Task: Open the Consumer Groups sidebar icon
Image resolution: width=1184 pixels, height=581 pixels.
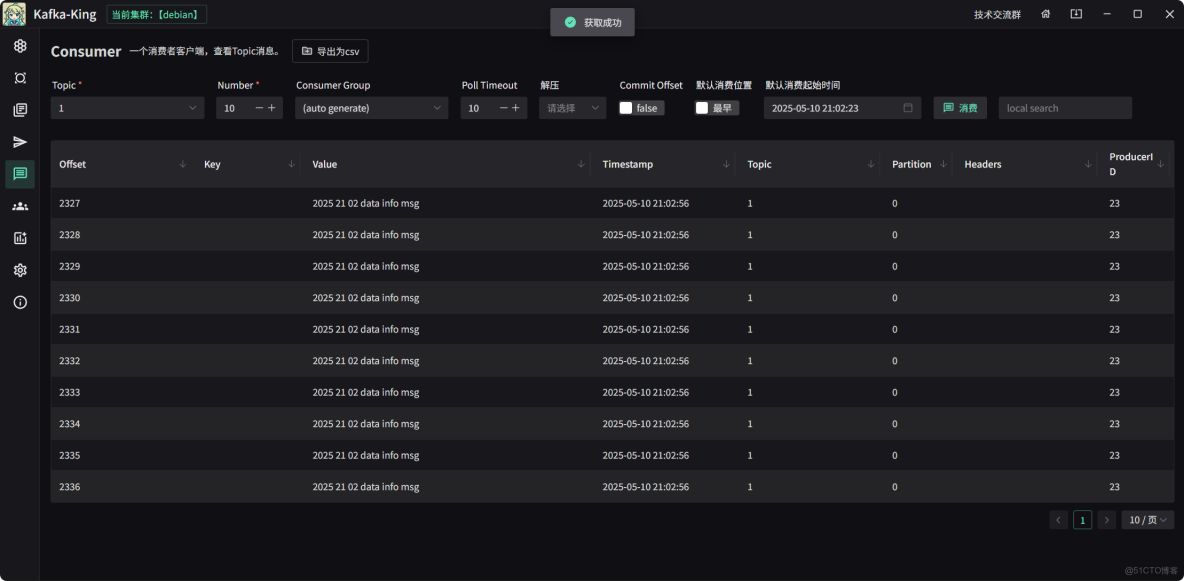Action: pos(20,206)
